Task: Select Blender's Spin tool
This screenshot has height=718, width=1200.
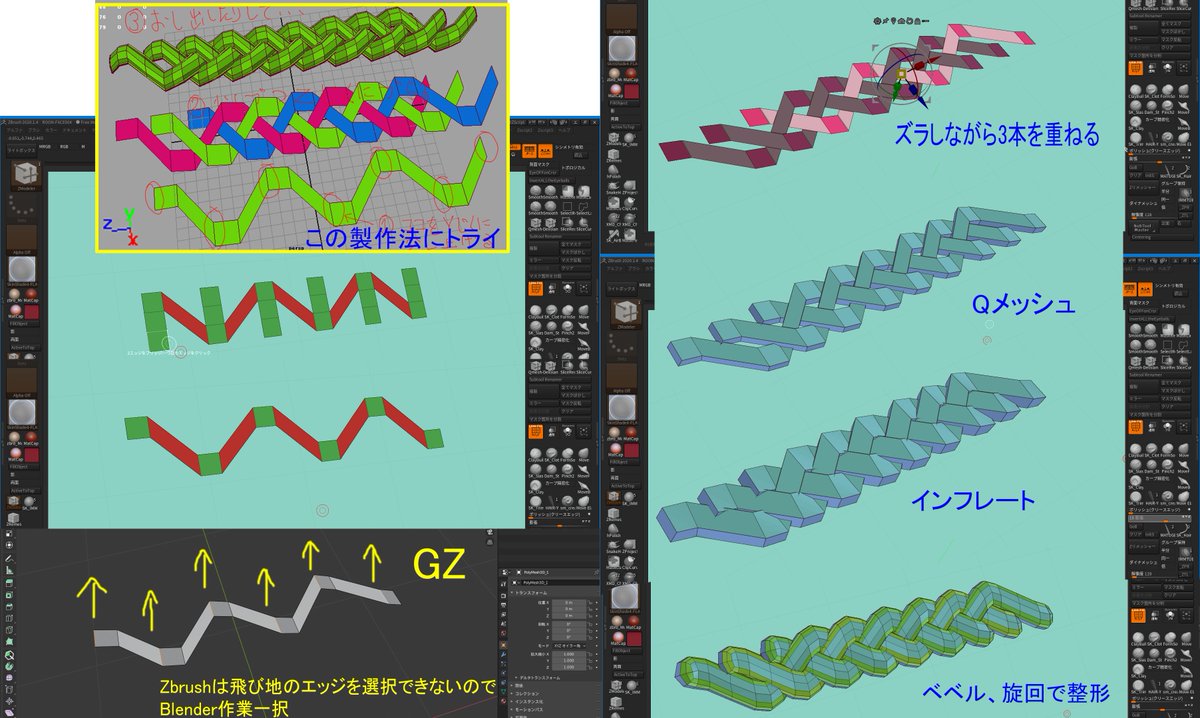Action: point(9,665)
